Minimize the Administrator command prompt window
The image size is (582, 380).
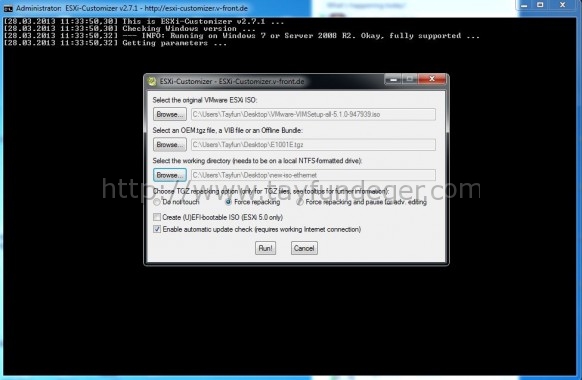click(x=524, y=5)
